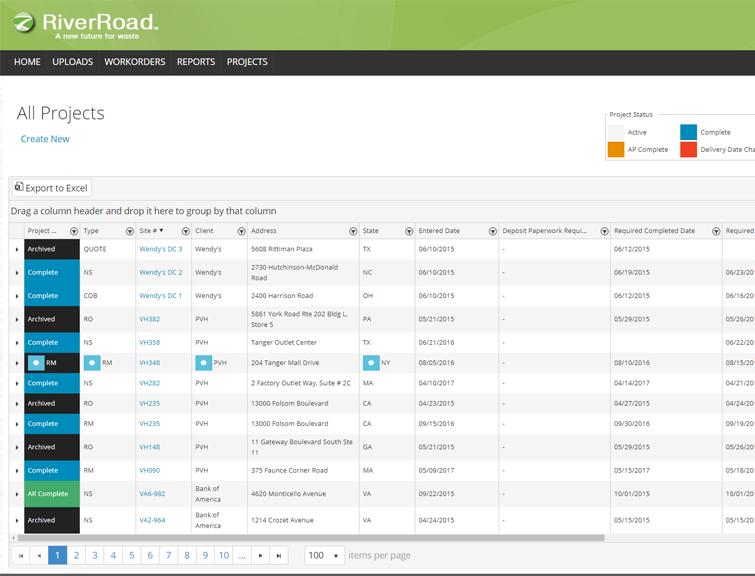Click AR Complete status cell

coord(52,494)
